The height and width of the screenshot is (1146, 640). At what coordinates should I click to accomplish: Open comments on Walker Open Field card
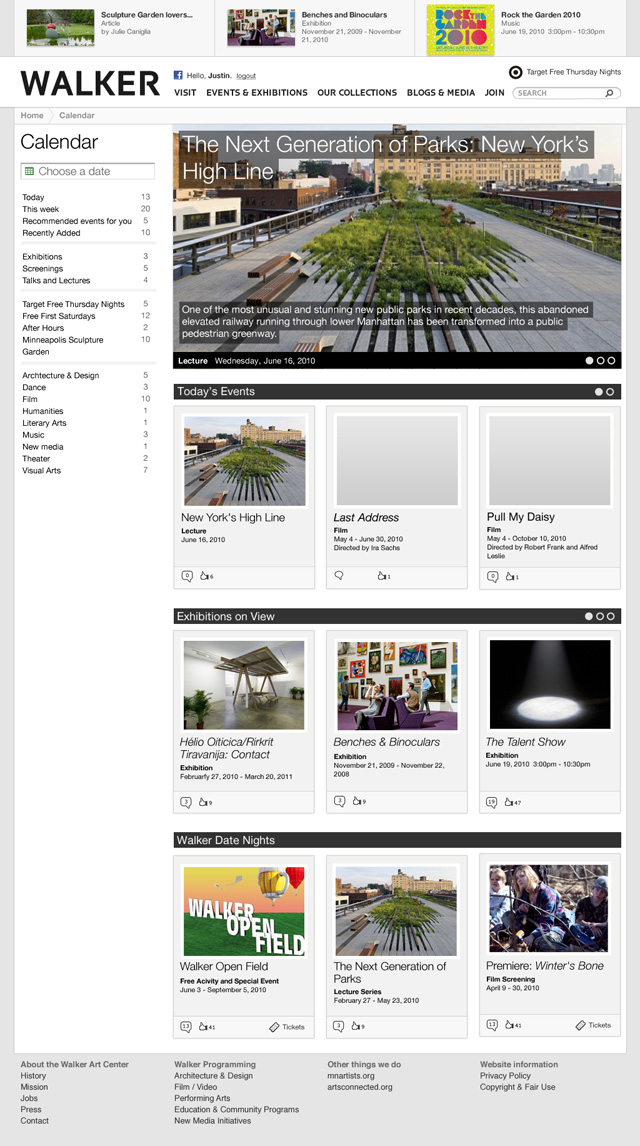(x=186, y=1026)
